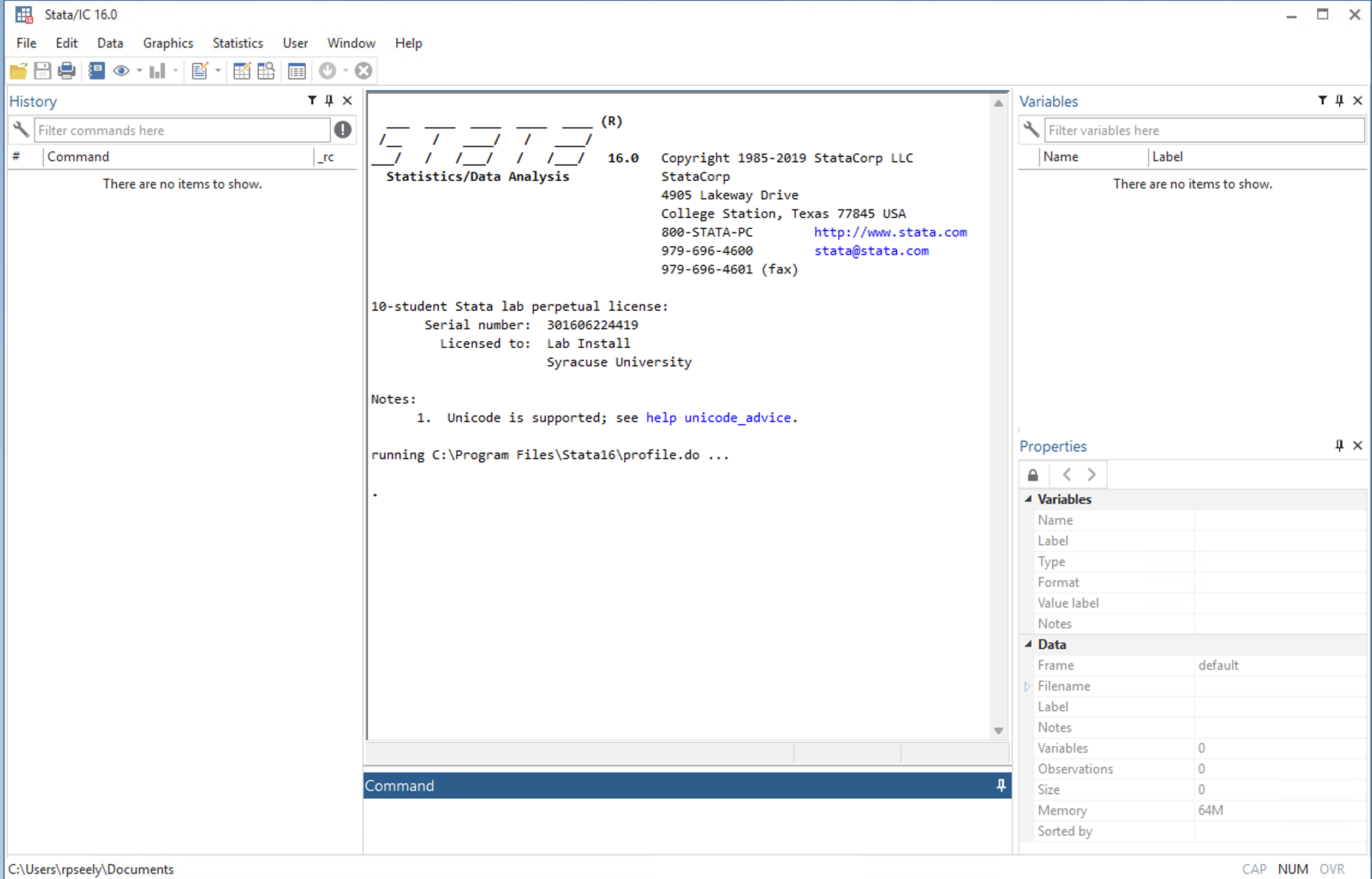This screenshot has height=879, width=1372.
Task: Toggle the Properties lock icon
Action: pyautogui.click(x=1033, y=475)
